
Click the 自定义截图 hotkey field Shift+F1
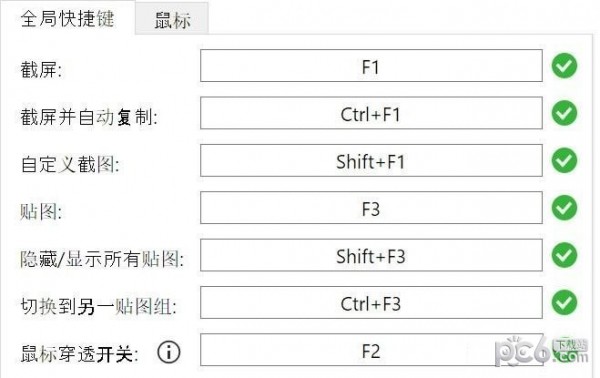[371, 161]
